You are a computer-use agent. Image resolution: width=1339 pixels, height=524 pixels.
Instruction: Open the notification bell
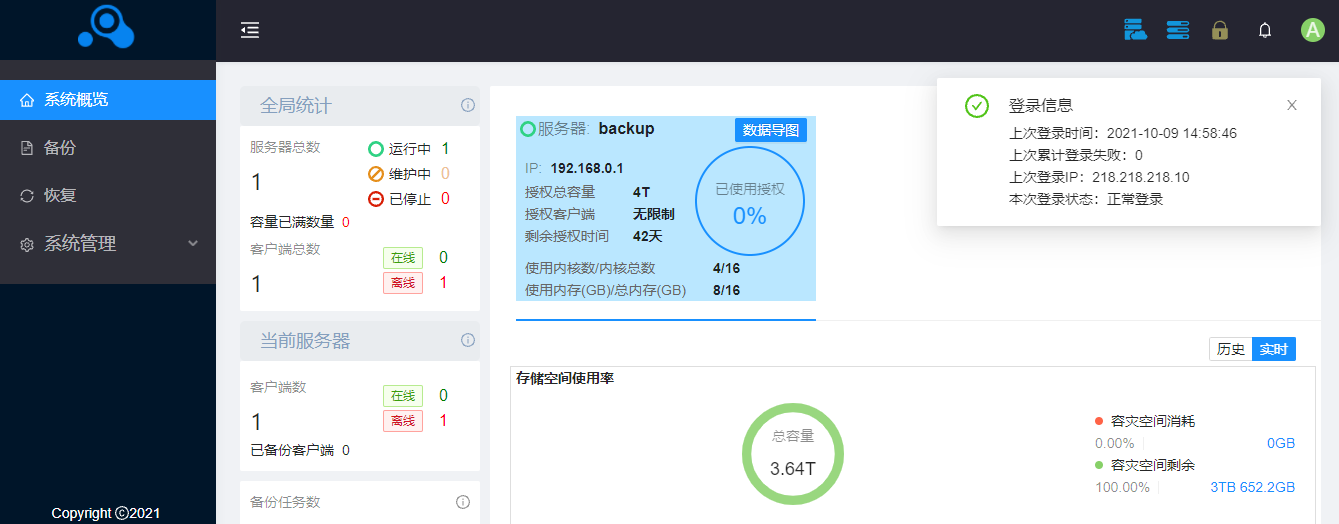1265,31
